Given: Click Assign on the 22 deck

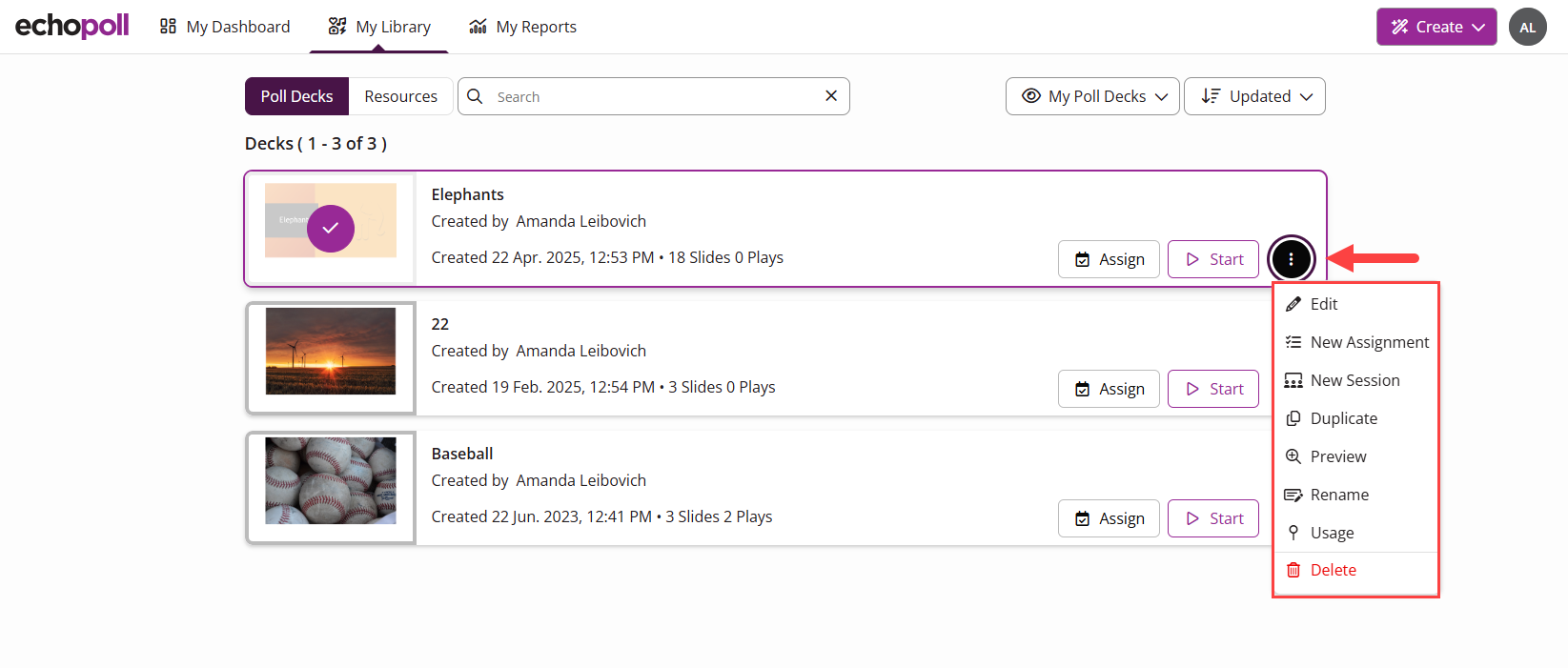Looking at the screenshot, I should pyautogui.click(x=1109, y=389).
